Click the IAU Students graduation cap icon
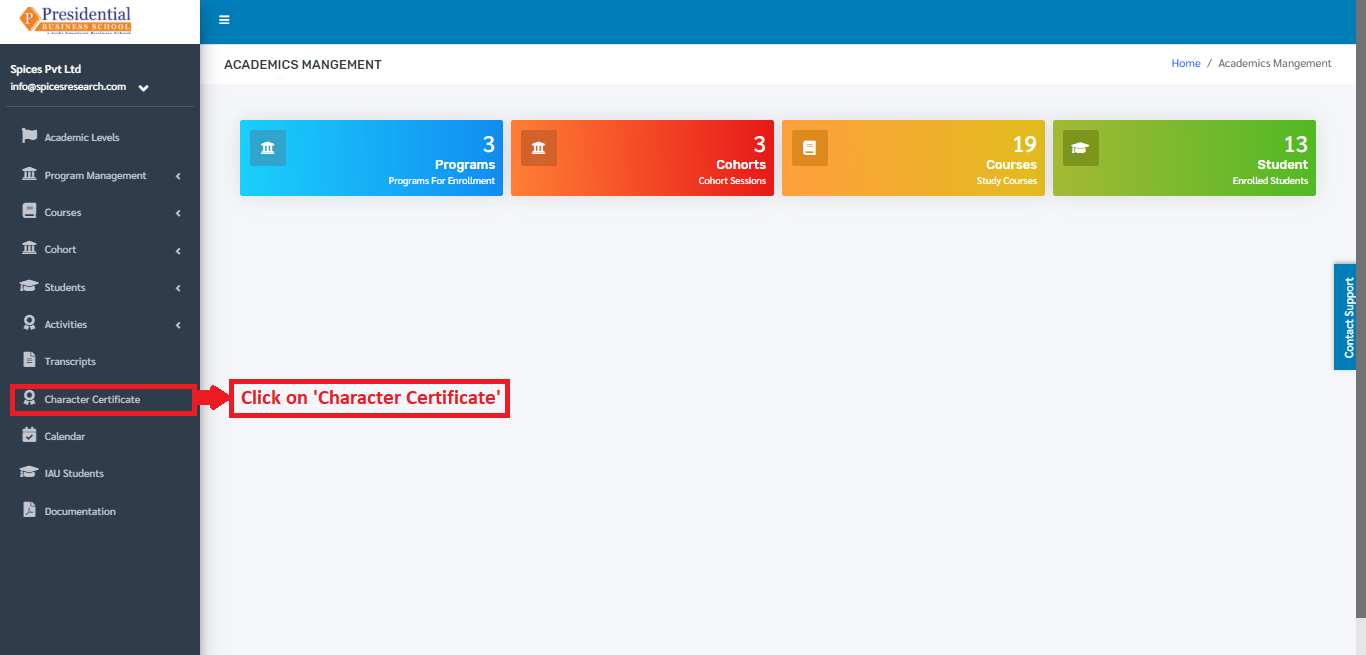This screenshot has height=655, width=1366. [x=29, y=473]
